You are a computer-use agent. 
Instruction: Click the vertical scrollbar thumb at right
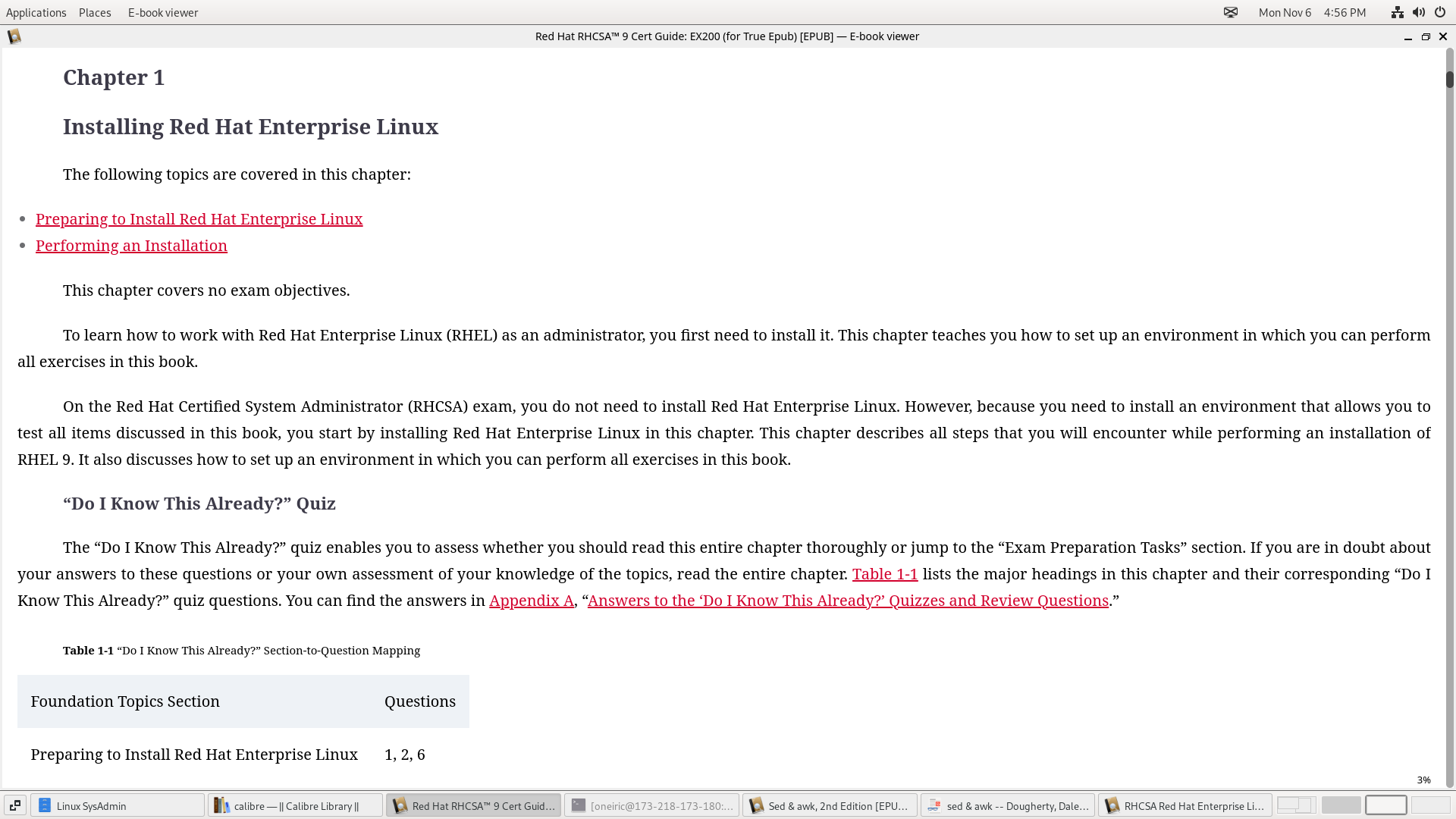1449,79
